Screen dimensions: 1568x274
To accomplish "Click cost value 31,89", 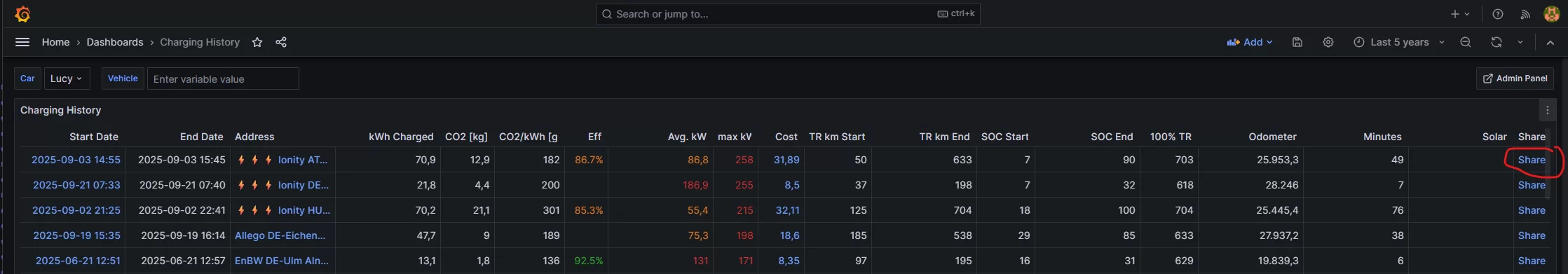I will click(x=786, y=160).
